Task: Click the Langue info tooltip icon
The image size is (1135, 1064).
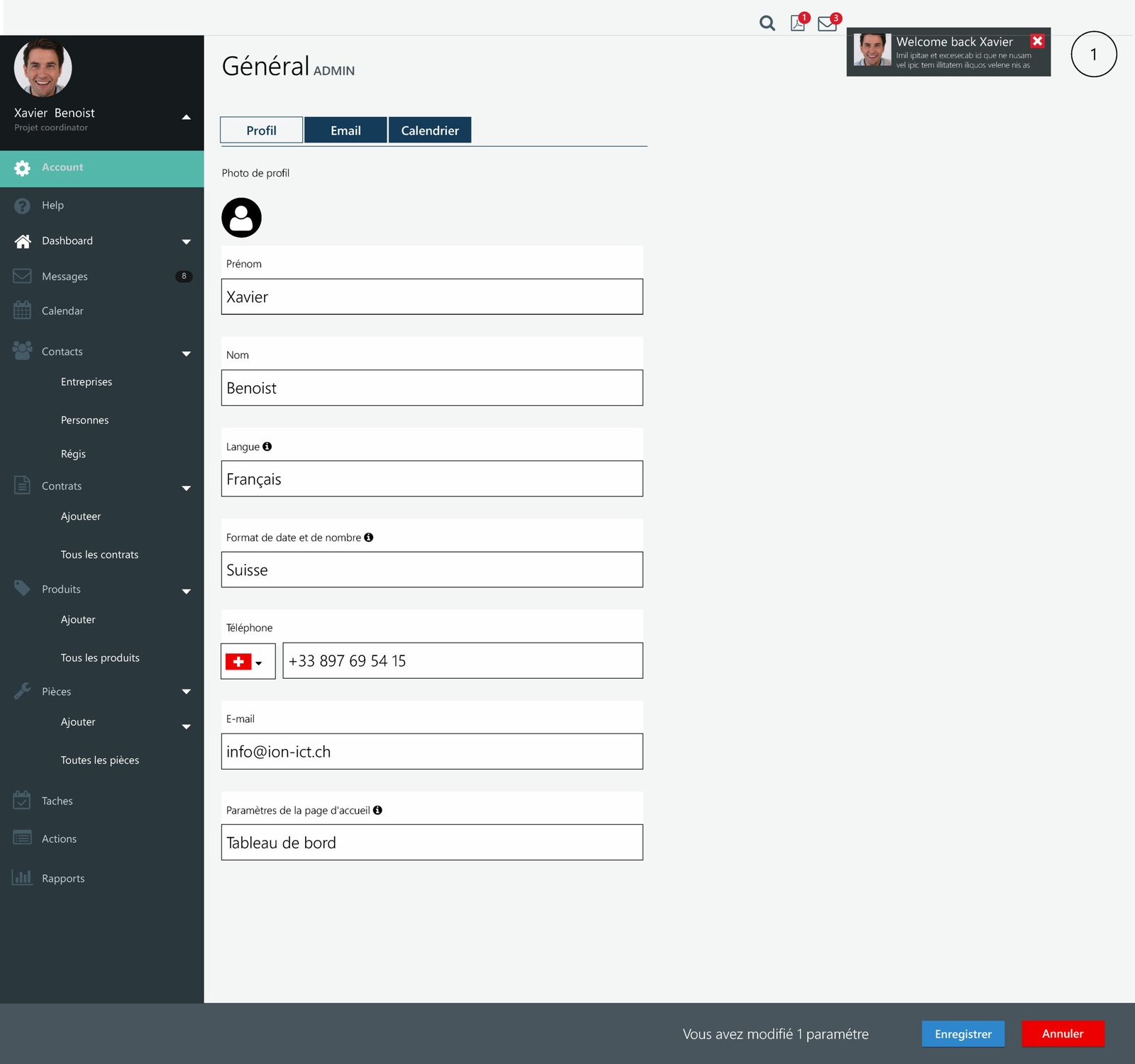Action: [267, 446]
